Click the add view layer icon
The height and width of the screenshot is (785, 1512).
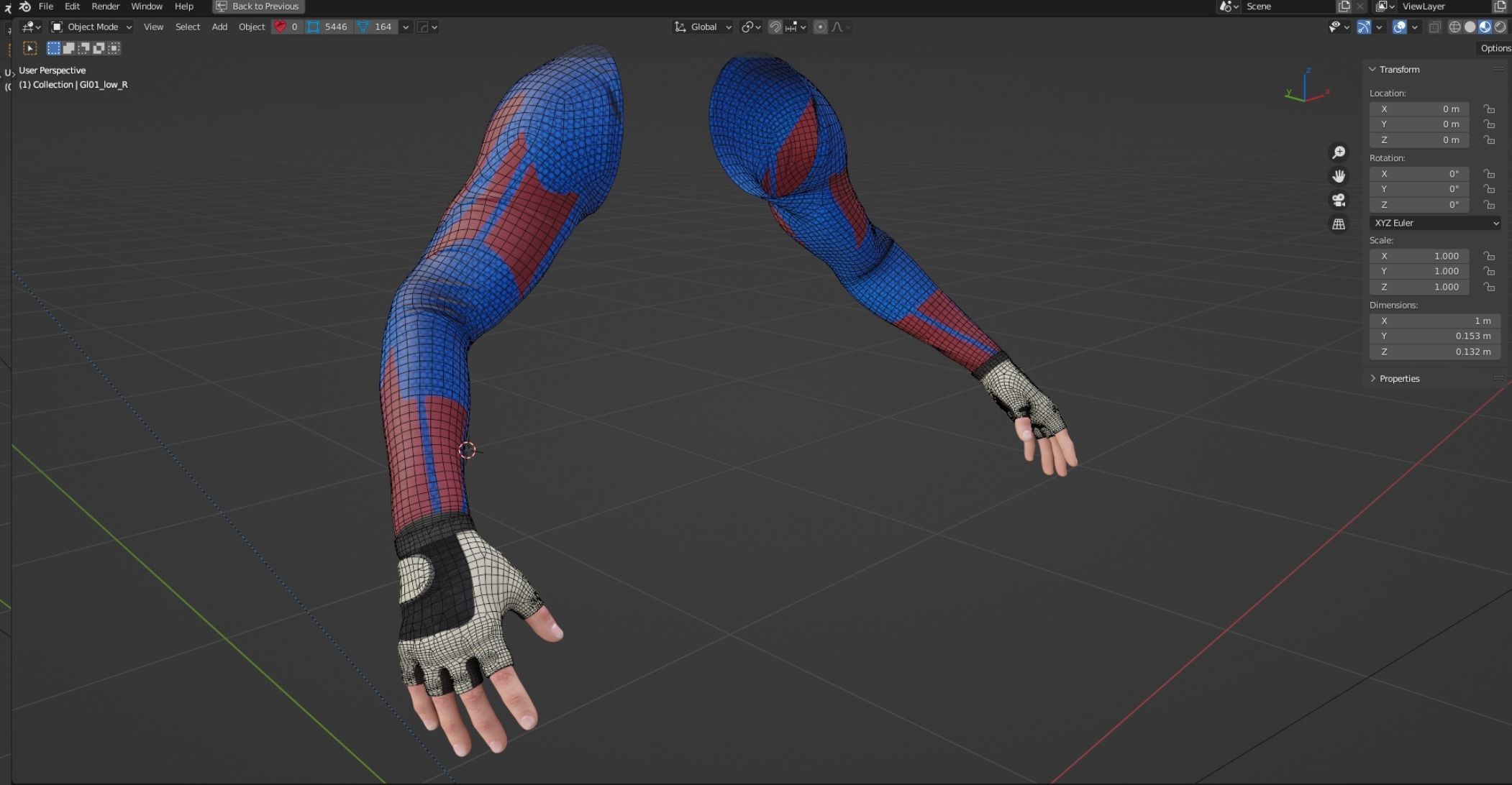(1500, 6)
